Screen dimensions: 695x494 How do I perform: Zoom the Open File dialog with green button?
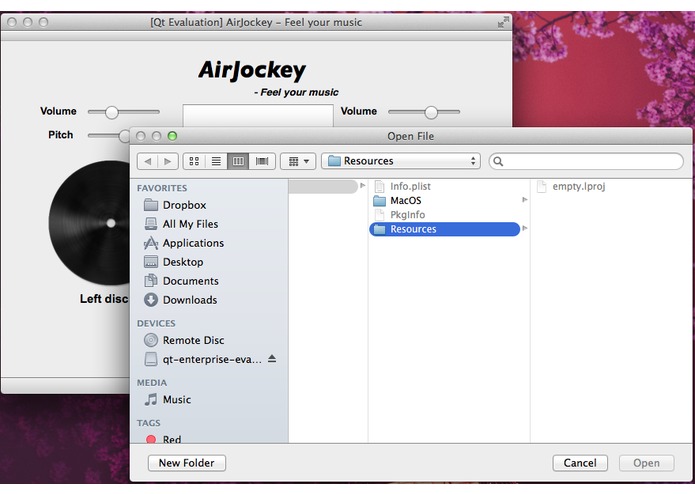pyautogui.click(x=172, y=136)
